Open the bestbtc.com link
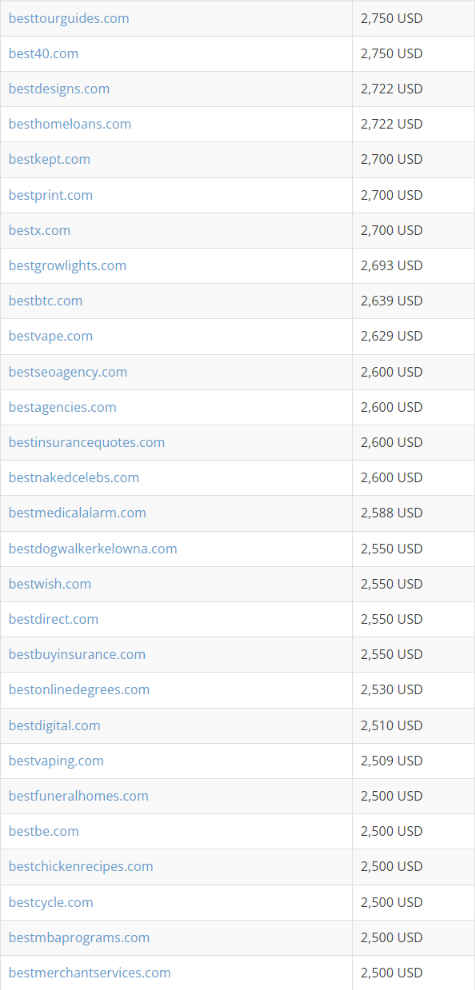 pyautogui.click(x=45, y=301)
